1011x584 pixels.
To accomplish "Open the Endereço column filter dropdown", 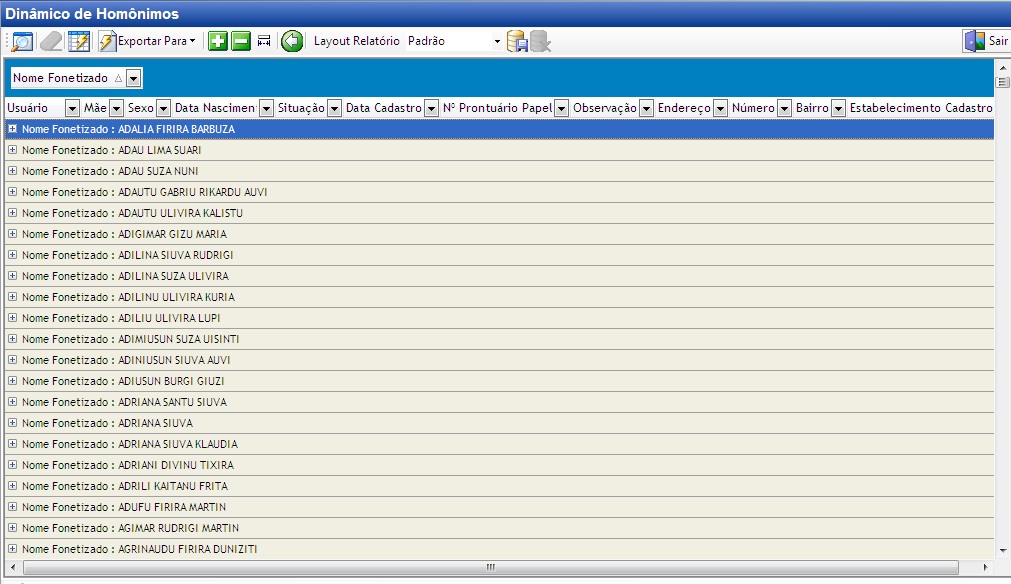I will (x=720, y=108).
